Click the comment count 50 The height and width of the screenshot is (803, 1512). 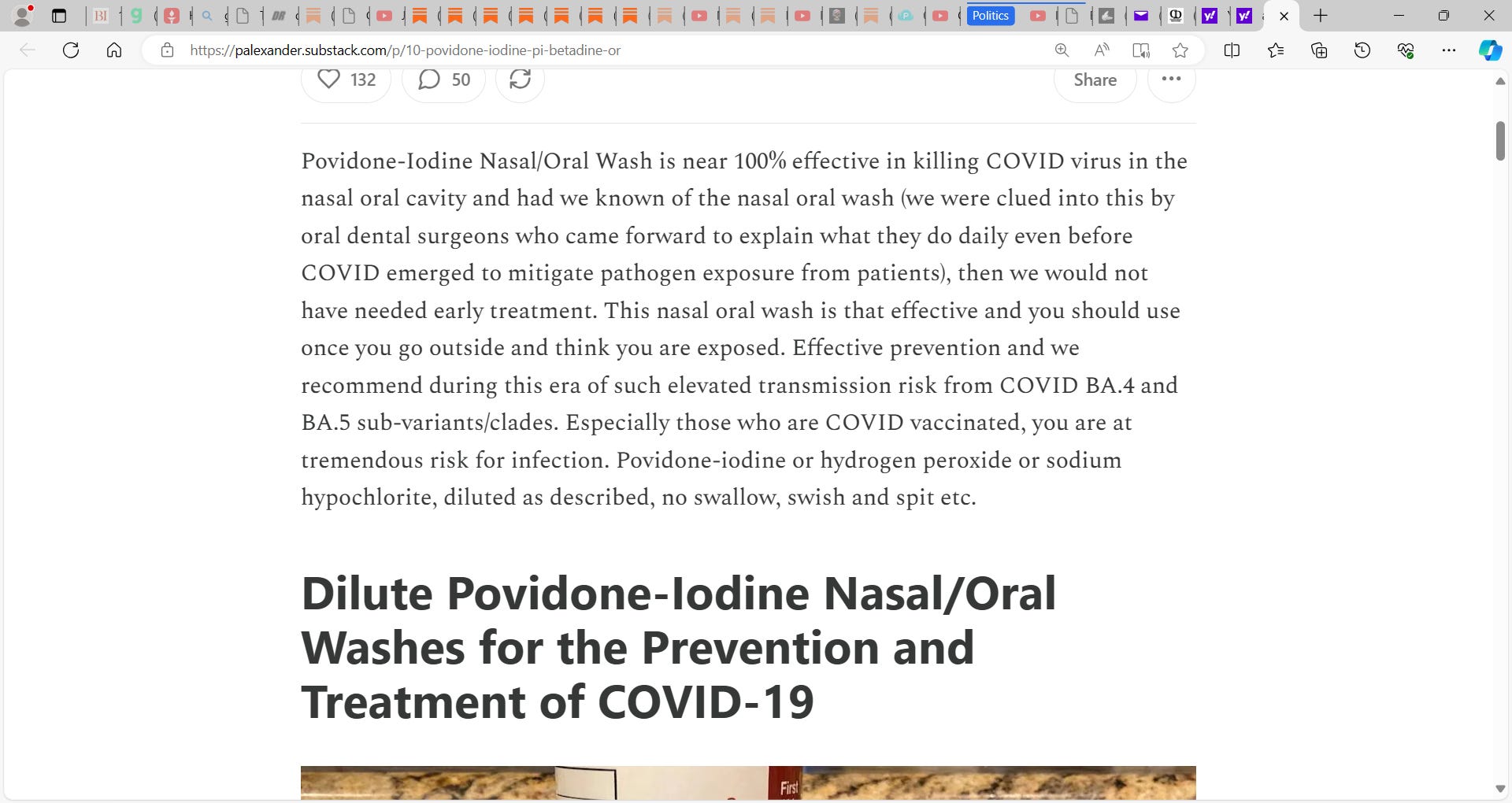(x=461, y=80)
